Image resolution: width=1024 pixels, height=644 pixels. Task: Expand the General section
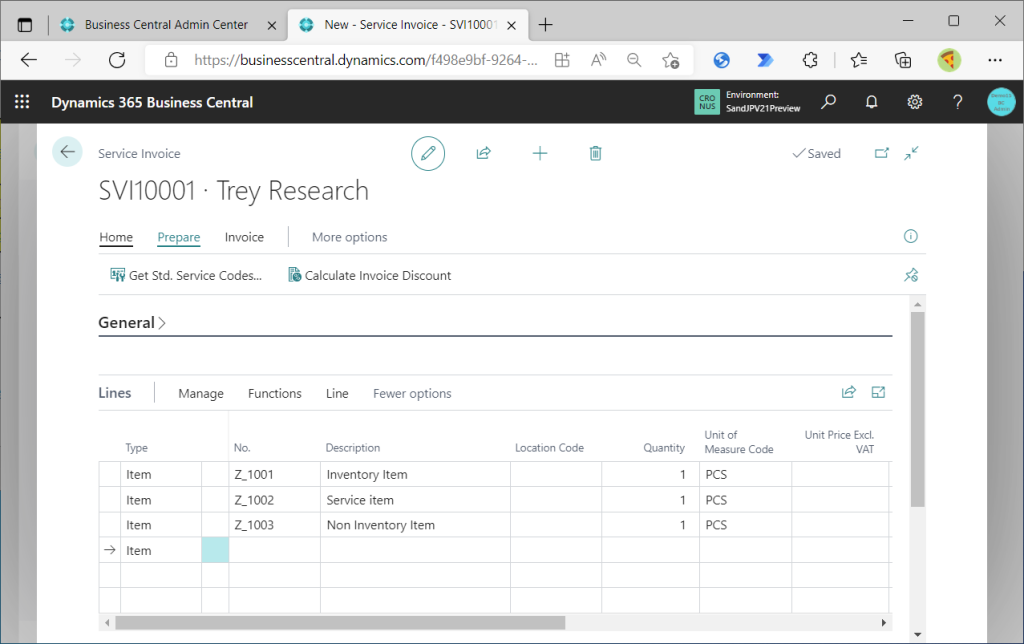click(132, 323)
